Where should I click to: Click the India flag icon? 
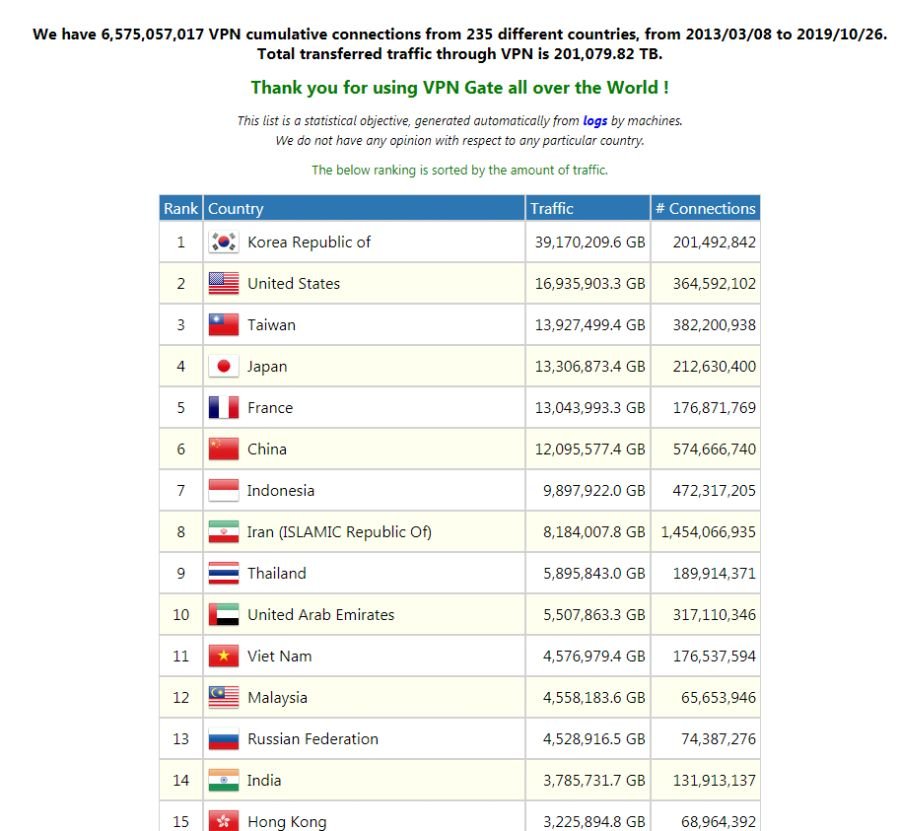[x=223, y=780]
